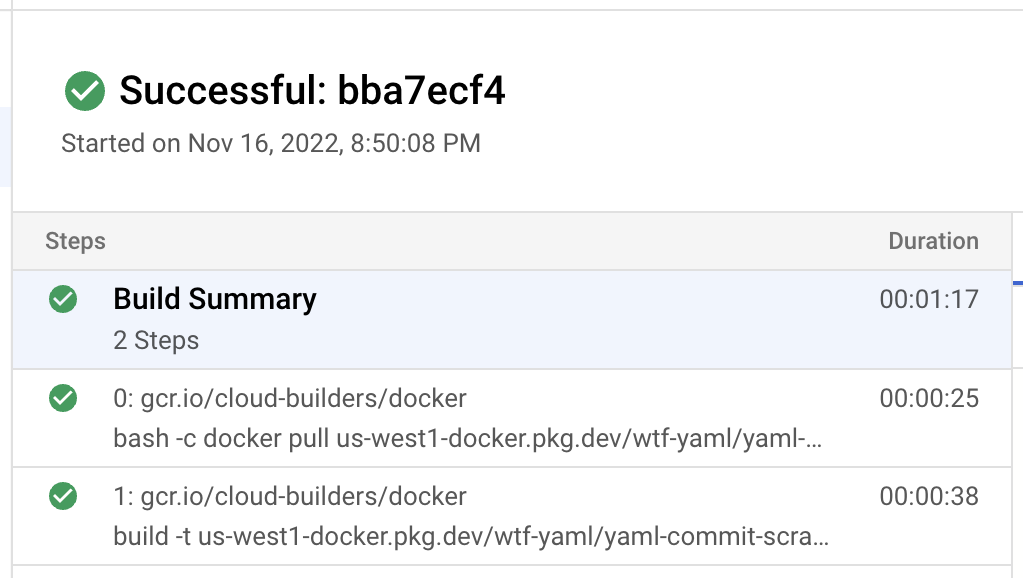Click the "Started on Nov 16, 2022" timestamp
The image size is (1023, 578).
click(x=271, y=143)
